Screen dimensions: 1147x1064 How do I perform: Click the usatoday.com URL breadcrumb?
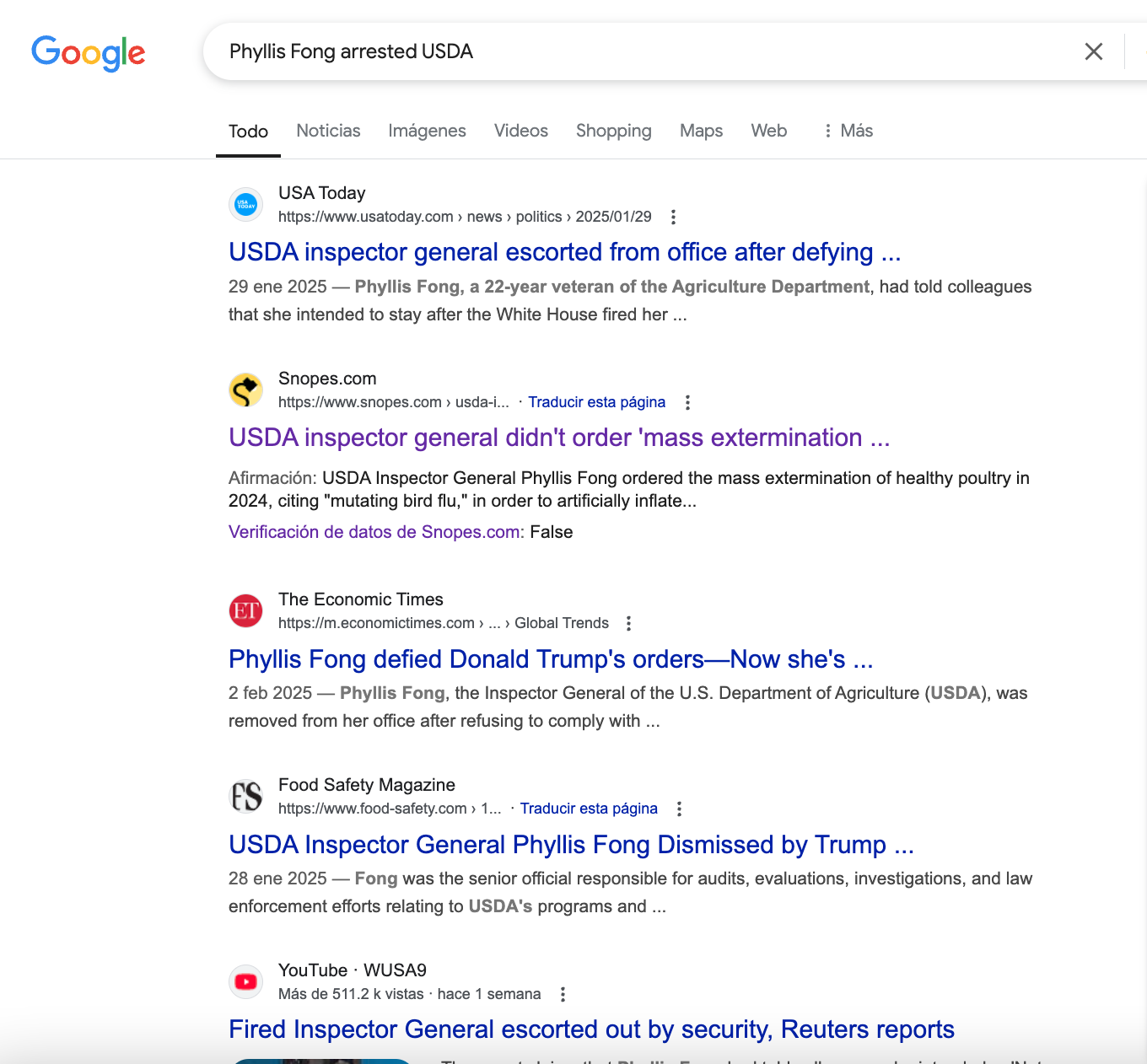(x=465, y=217)
